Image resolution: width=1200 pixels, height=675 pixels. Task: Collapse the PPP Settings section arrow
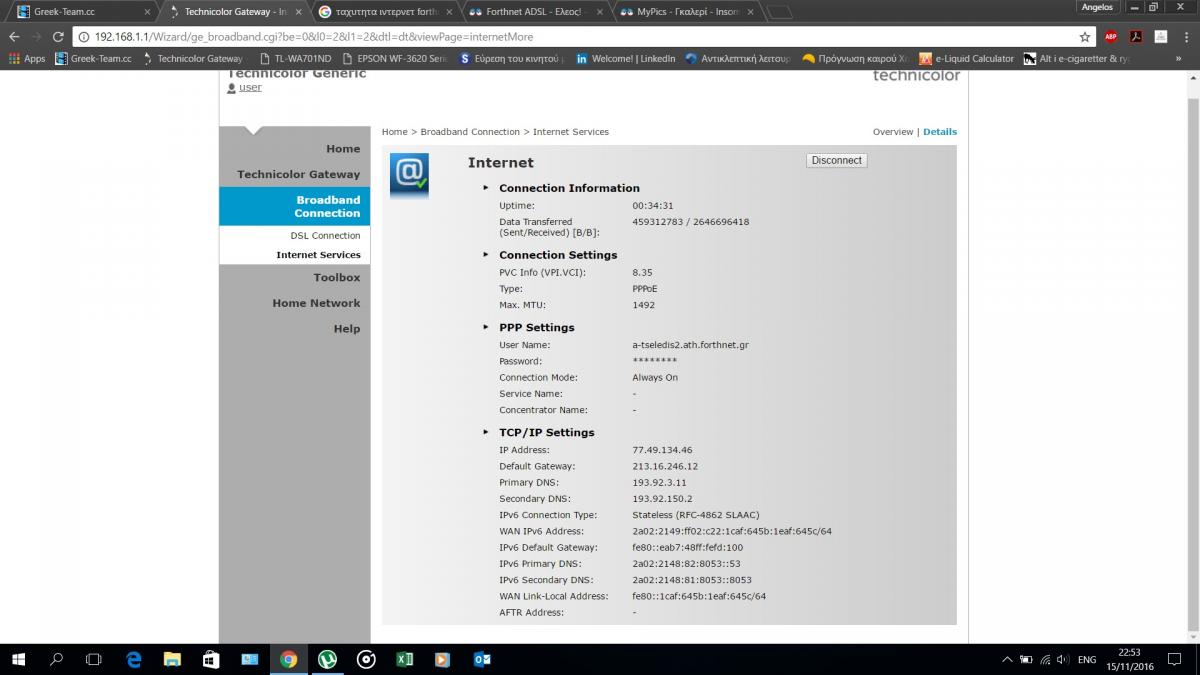486,326
